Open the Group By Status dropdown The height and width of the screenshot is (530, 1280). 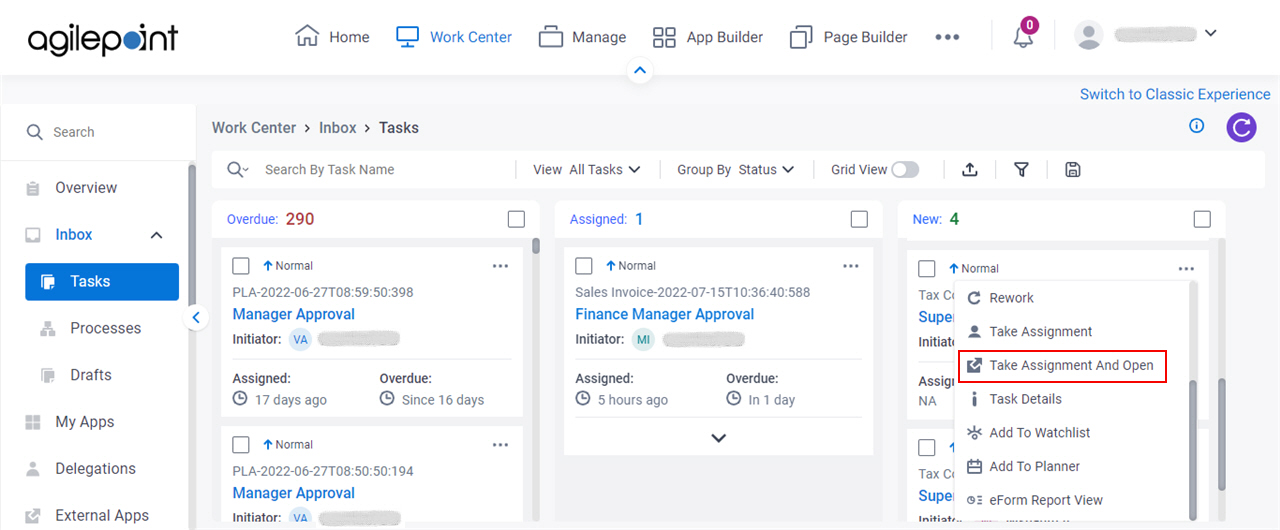736,170
